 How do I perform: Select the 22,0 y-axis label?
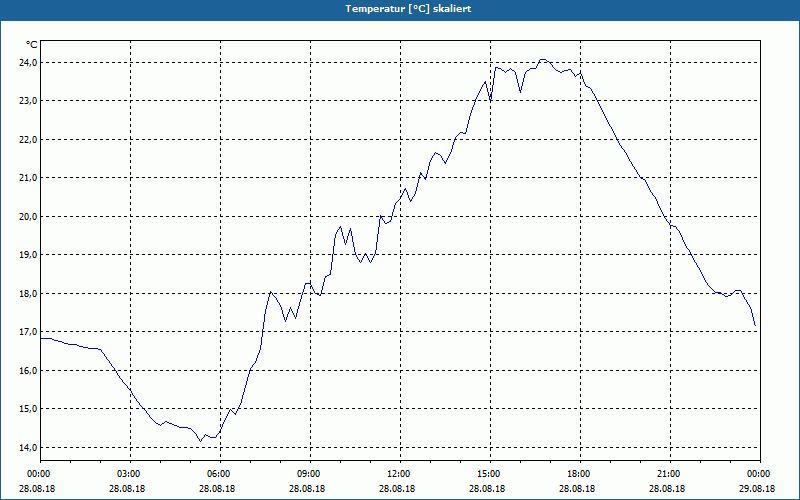pos(29,140)
